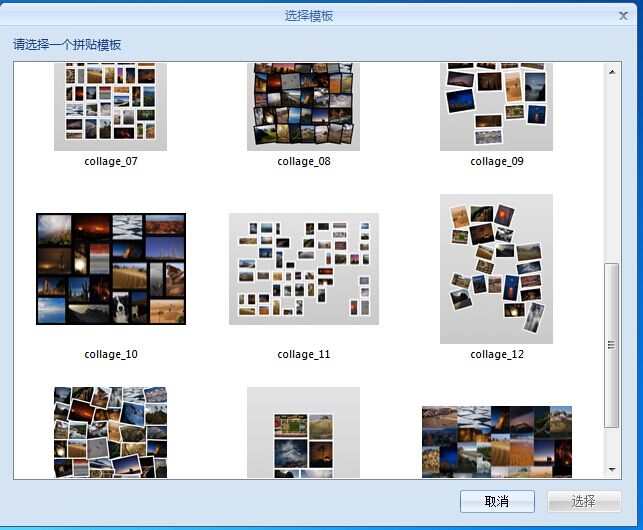Choose the collage_10 dark grid thumbnail

click(x=111, y=269)
